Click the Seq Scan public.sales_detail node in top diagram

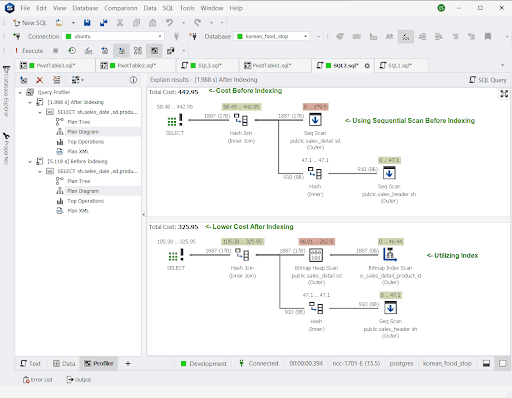click(315, 120)
